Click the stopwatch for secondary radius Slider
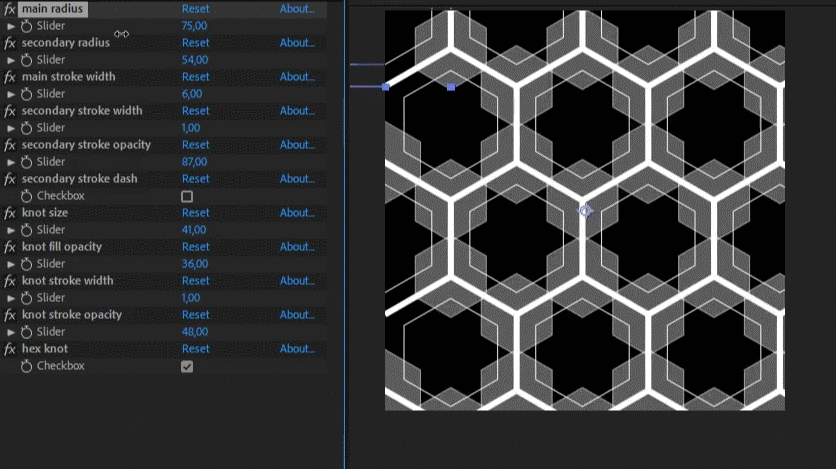Screen dimensions: 836x469 point(26,60)
